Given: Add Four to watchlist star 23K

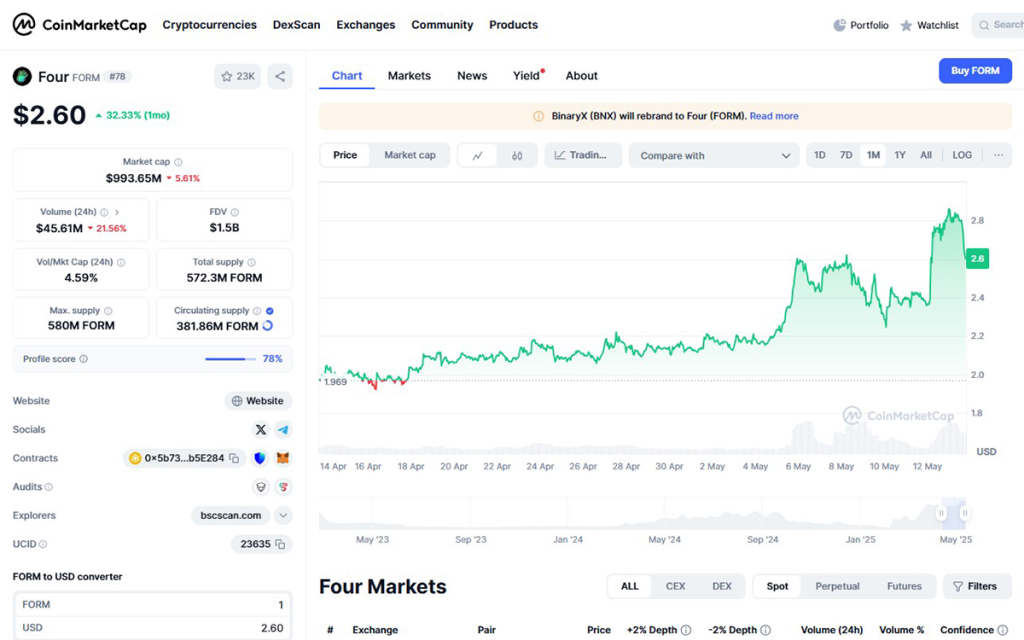Looking at the screenshot, I should [238, 76].
